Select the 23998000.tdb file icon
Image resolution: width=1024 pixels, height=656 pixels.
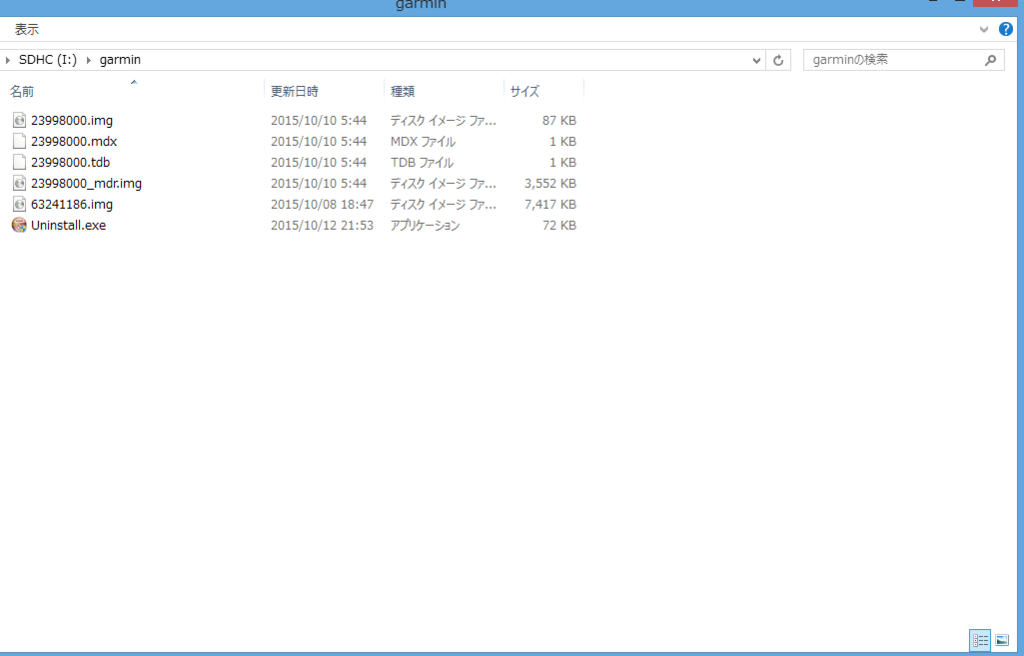coord(20,162)
